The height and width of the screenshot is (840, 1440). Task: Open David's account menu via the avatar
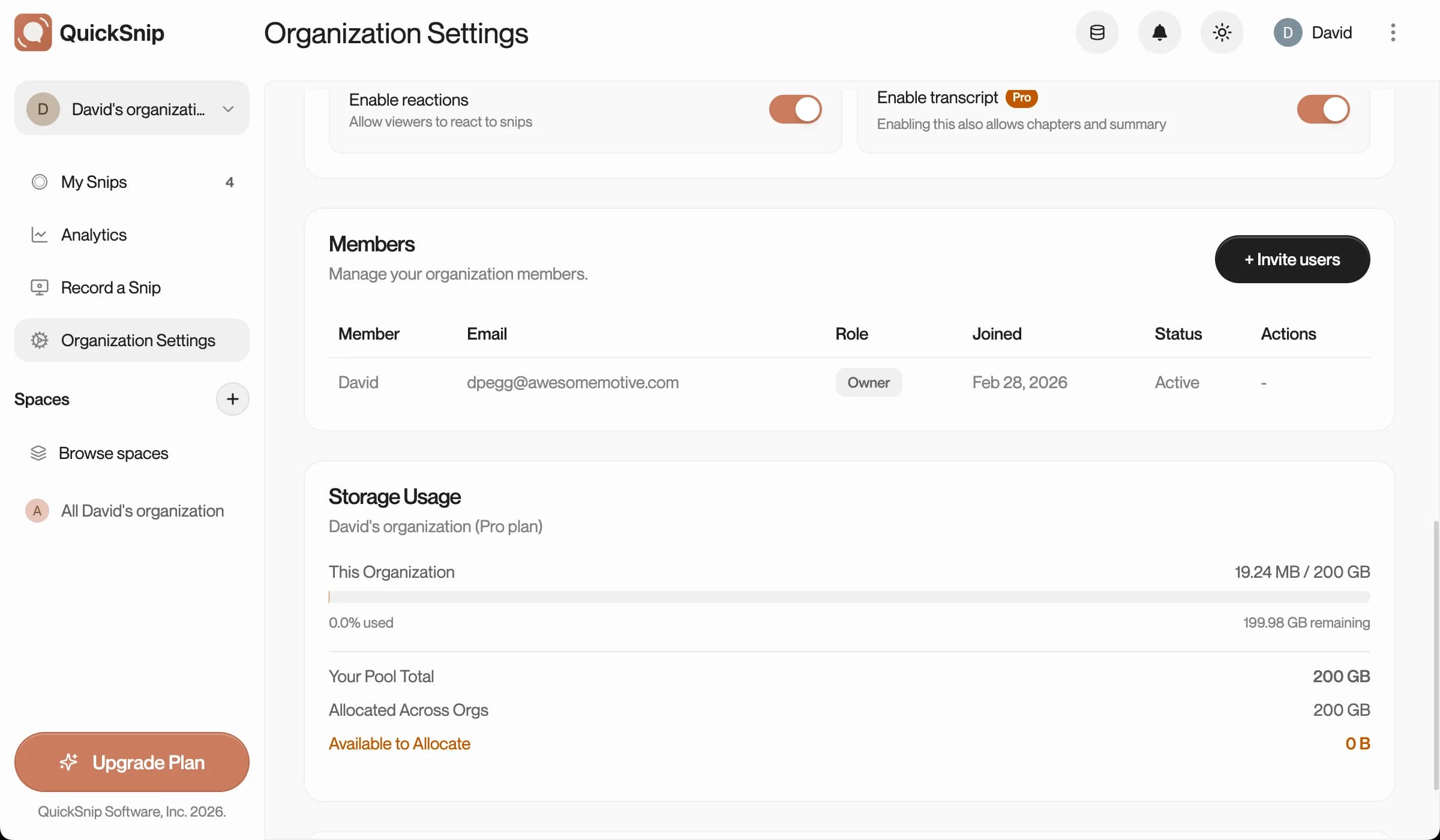1287,32
